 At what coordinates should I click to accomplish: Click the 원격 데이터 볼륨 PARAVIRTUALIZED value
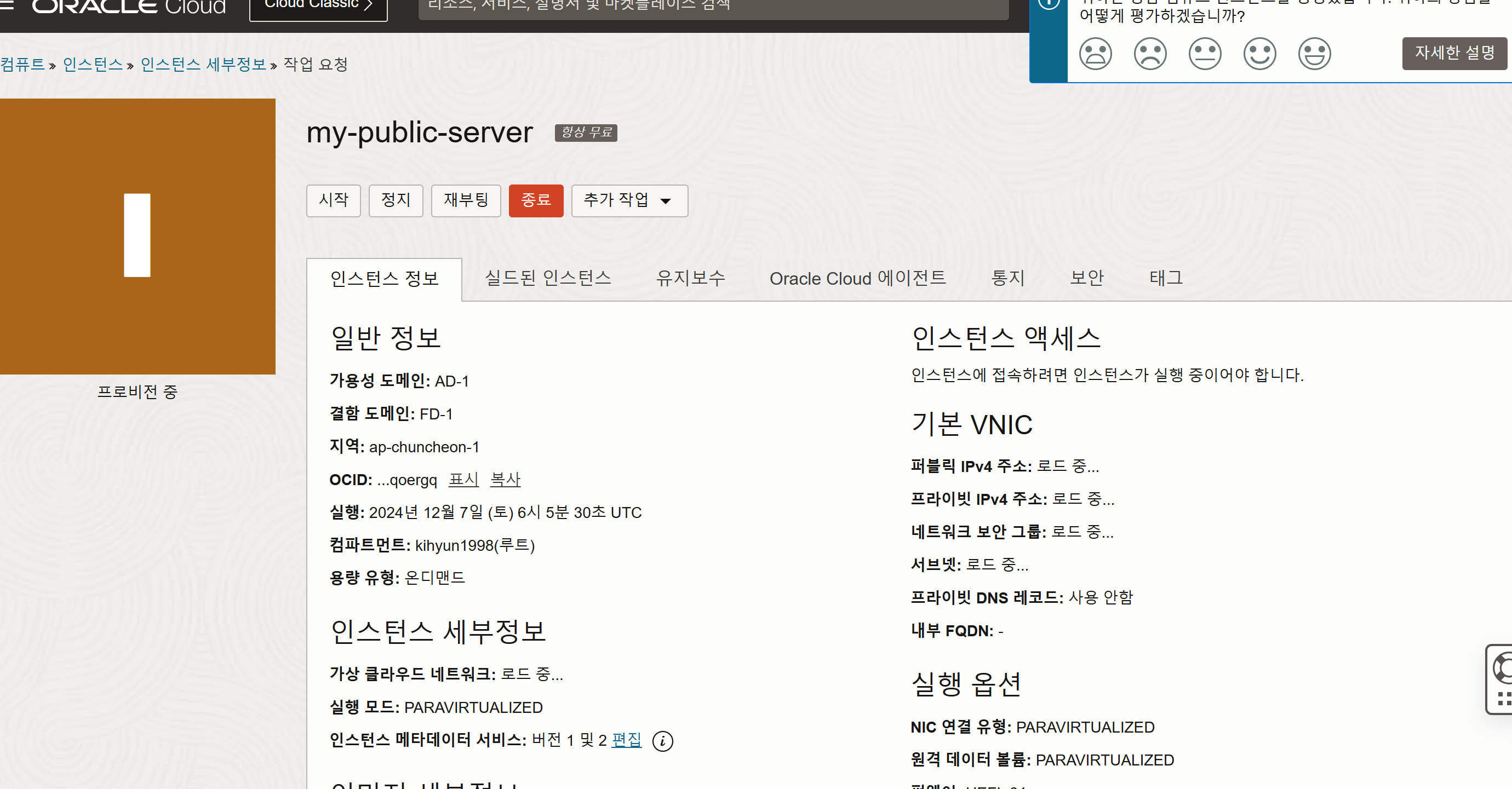point(1104,761)
